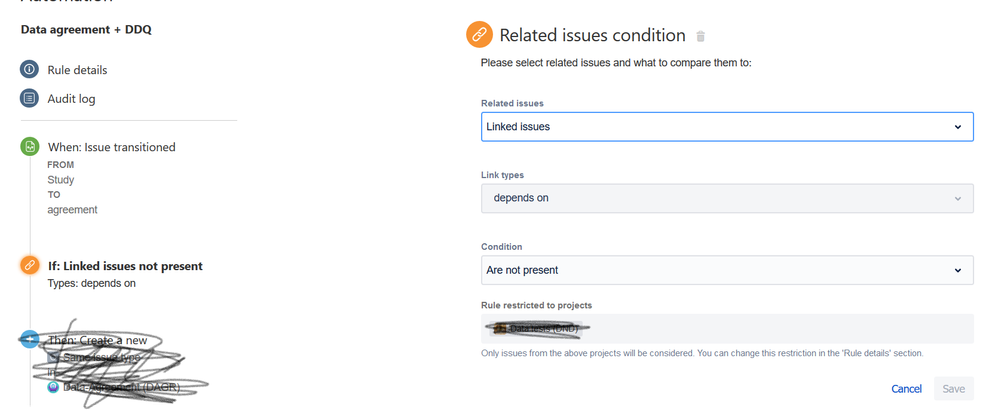The width and height of the screenshot is (998, 410).
Task: Open the Audit log icon
Action: [29, 99]
